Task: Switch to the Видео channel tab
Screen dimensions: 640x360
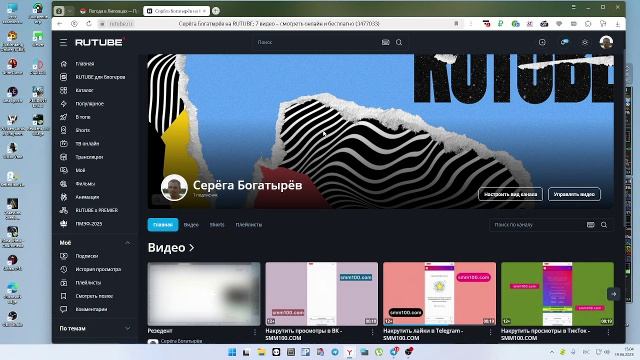Action: point(191,224)
